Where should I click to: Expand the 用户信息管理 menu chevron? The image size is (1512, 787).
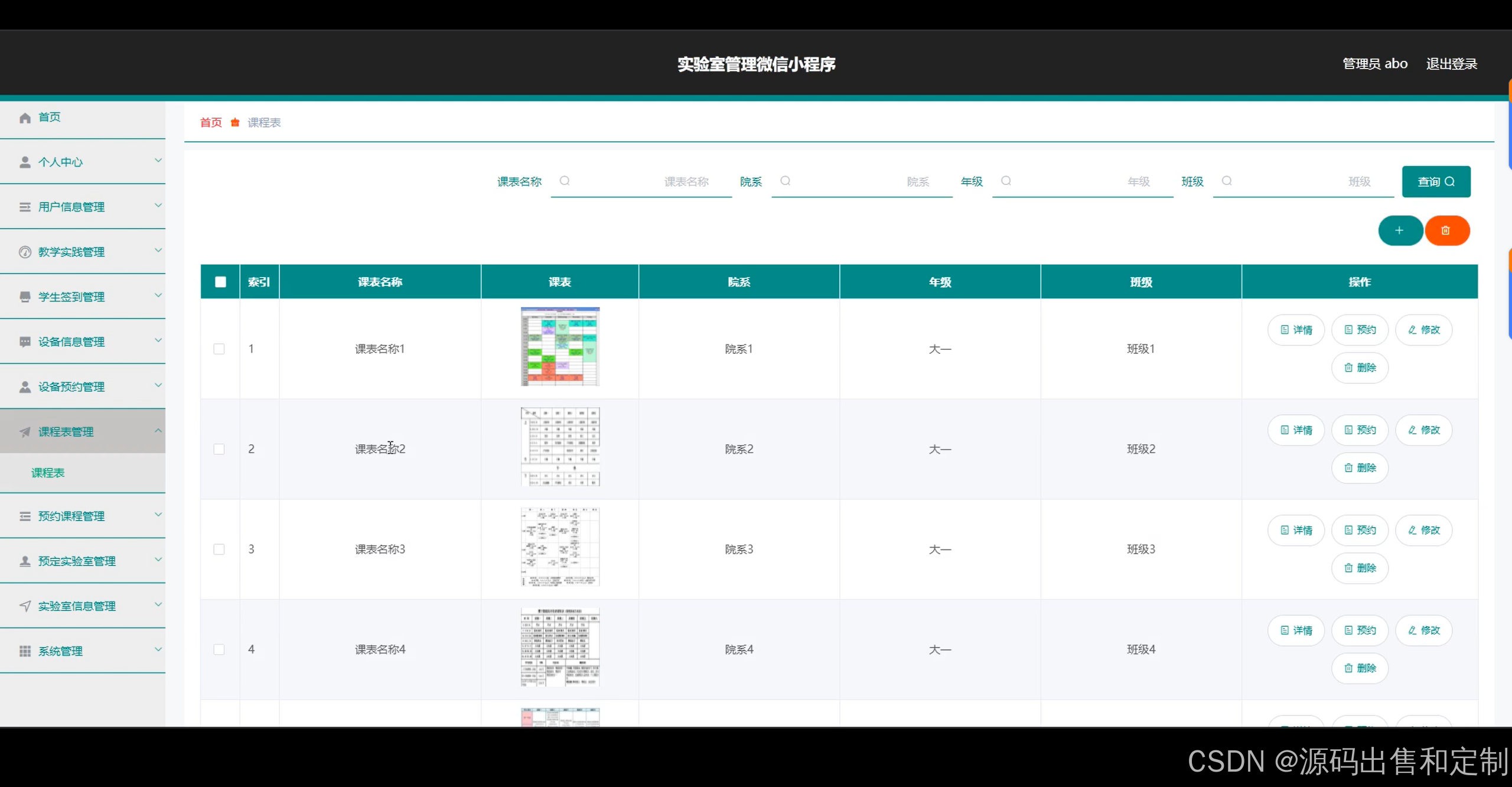[158, 206]
